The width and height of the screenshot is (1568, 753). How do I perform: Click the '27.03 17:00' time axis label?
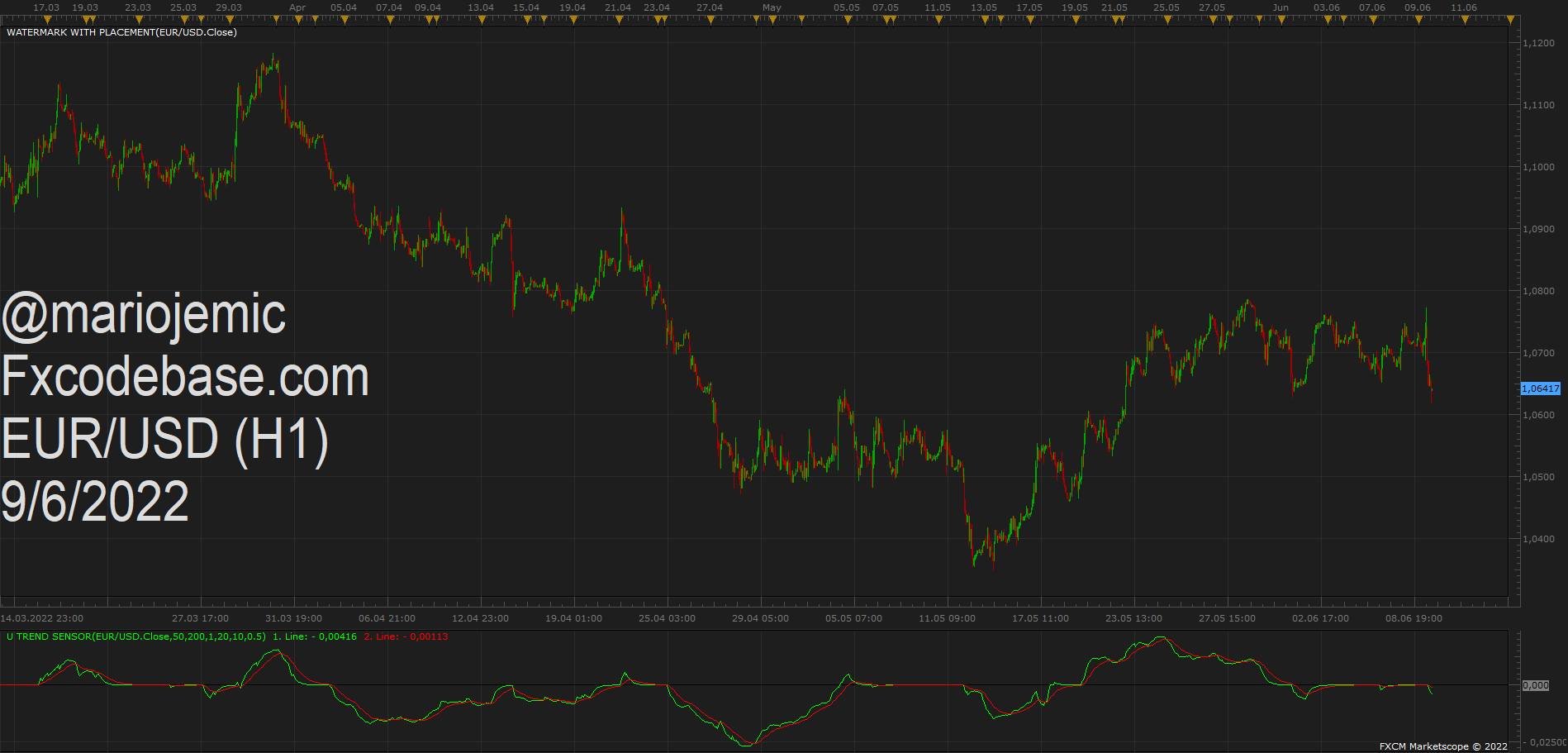coord(201,618)
